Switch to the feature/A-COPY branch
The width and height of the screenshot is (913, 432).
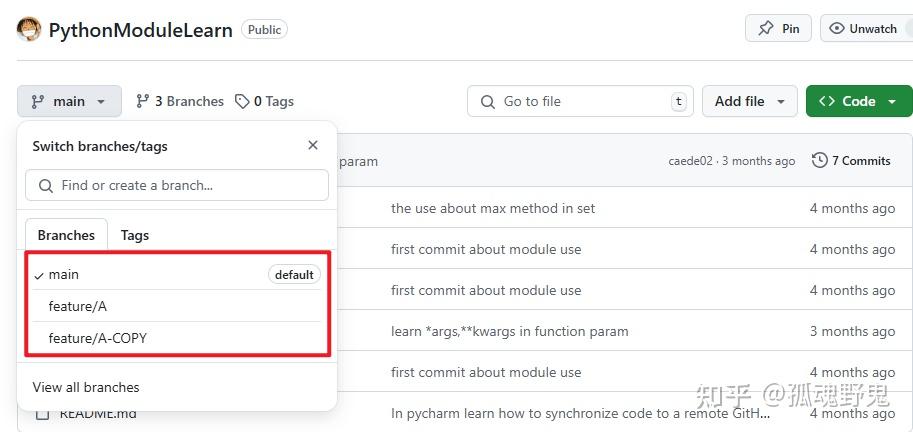point(97,338)
